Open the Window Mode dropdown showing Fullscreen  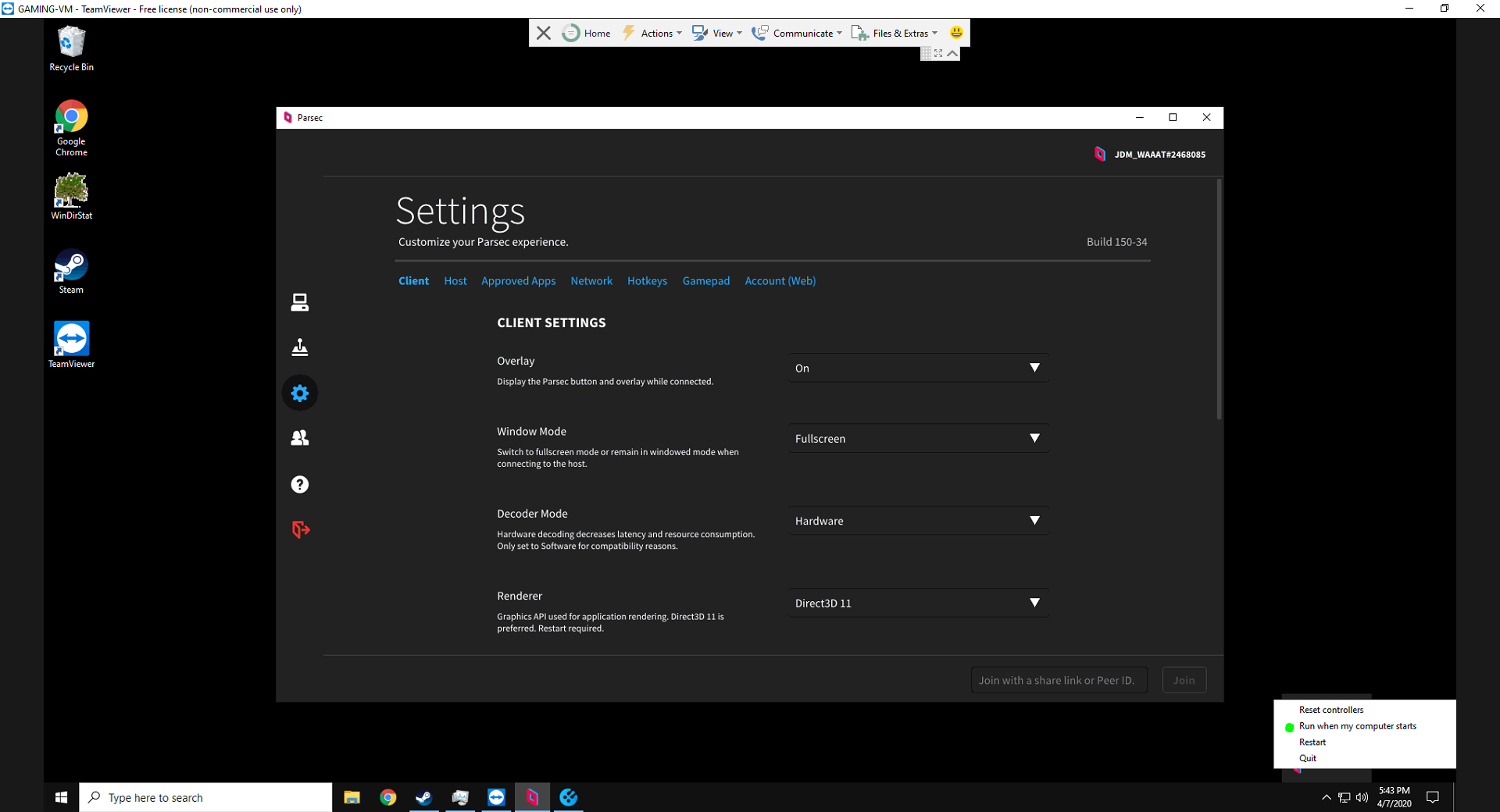tap(918, 438)
